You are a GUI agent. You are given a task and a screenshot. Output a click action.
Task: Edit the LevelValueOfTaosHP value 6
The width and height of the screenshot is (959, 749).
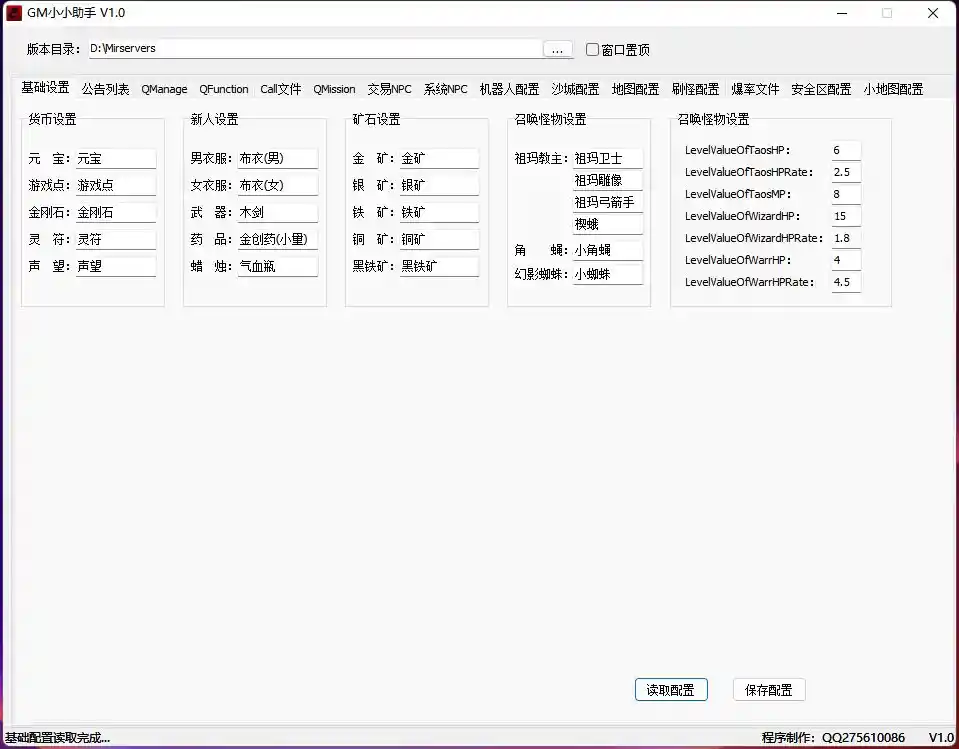pos(846,150)
